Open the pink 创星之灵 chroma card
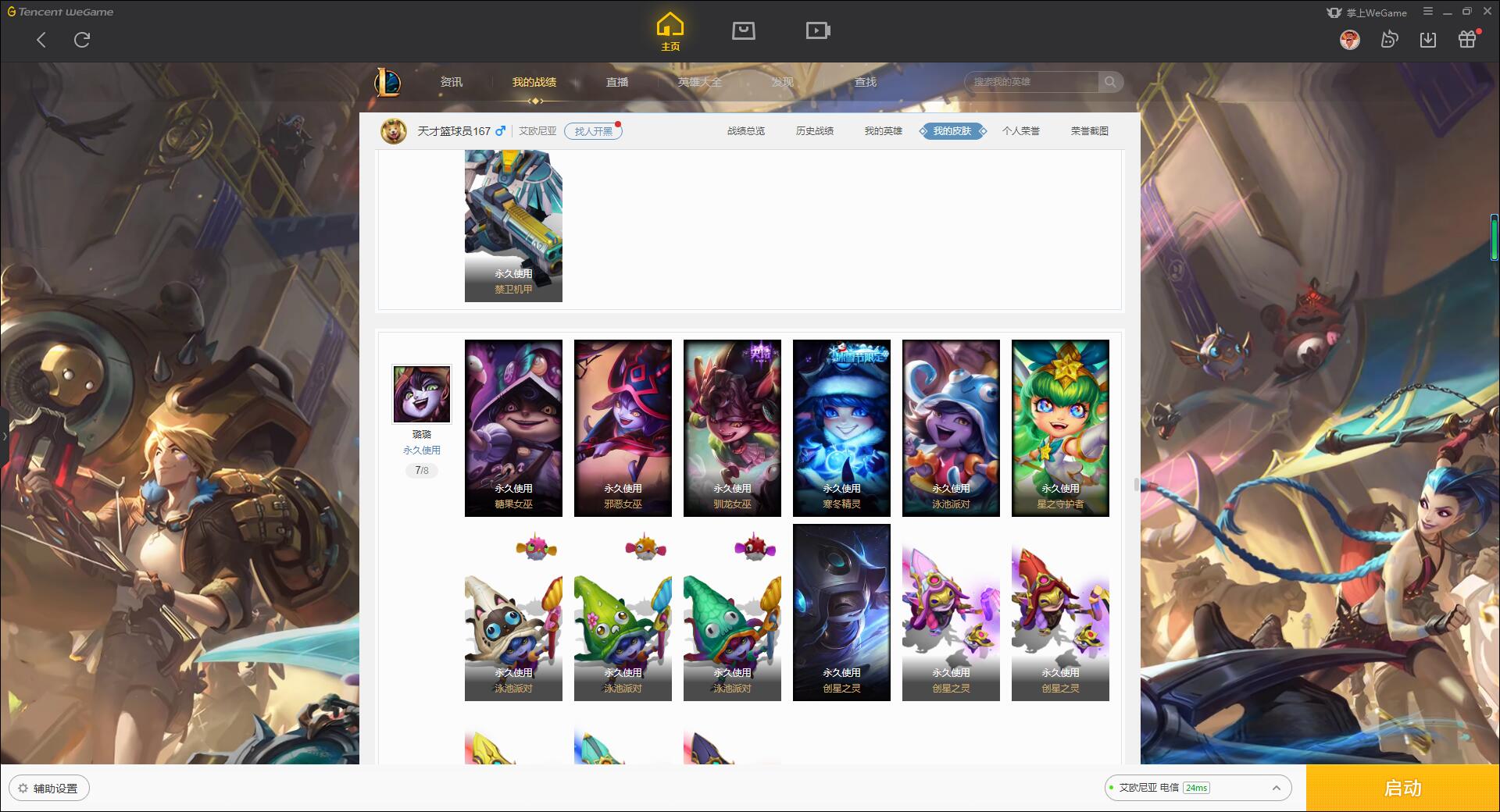Viewport: 1500px width, 812px height. 951,613
